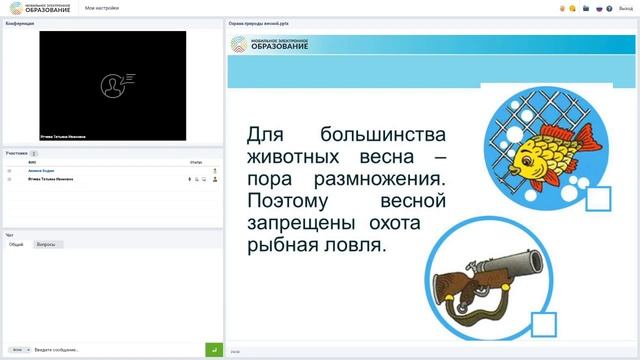The width and height of the screenshot is (640, 360).
Task: Toggle the microphone icon for Татьяна Ивановна
Action: point(189,179)
